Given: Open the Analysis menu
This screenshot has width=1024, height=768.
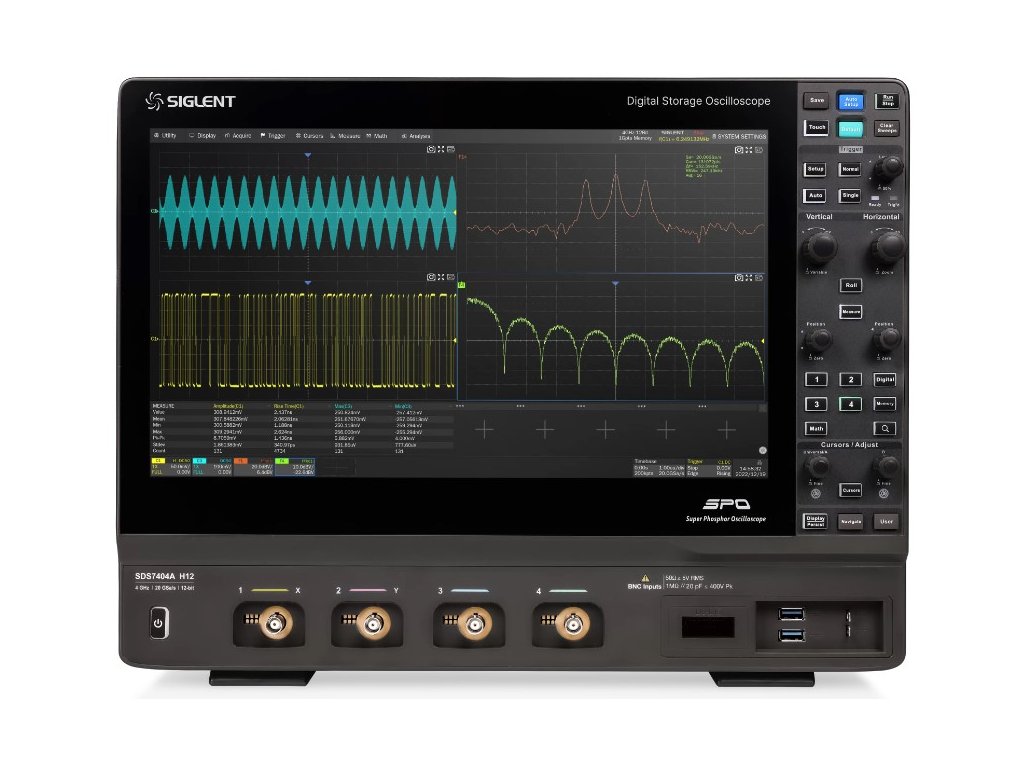Looking at the screenshot, I should (416, 136).
